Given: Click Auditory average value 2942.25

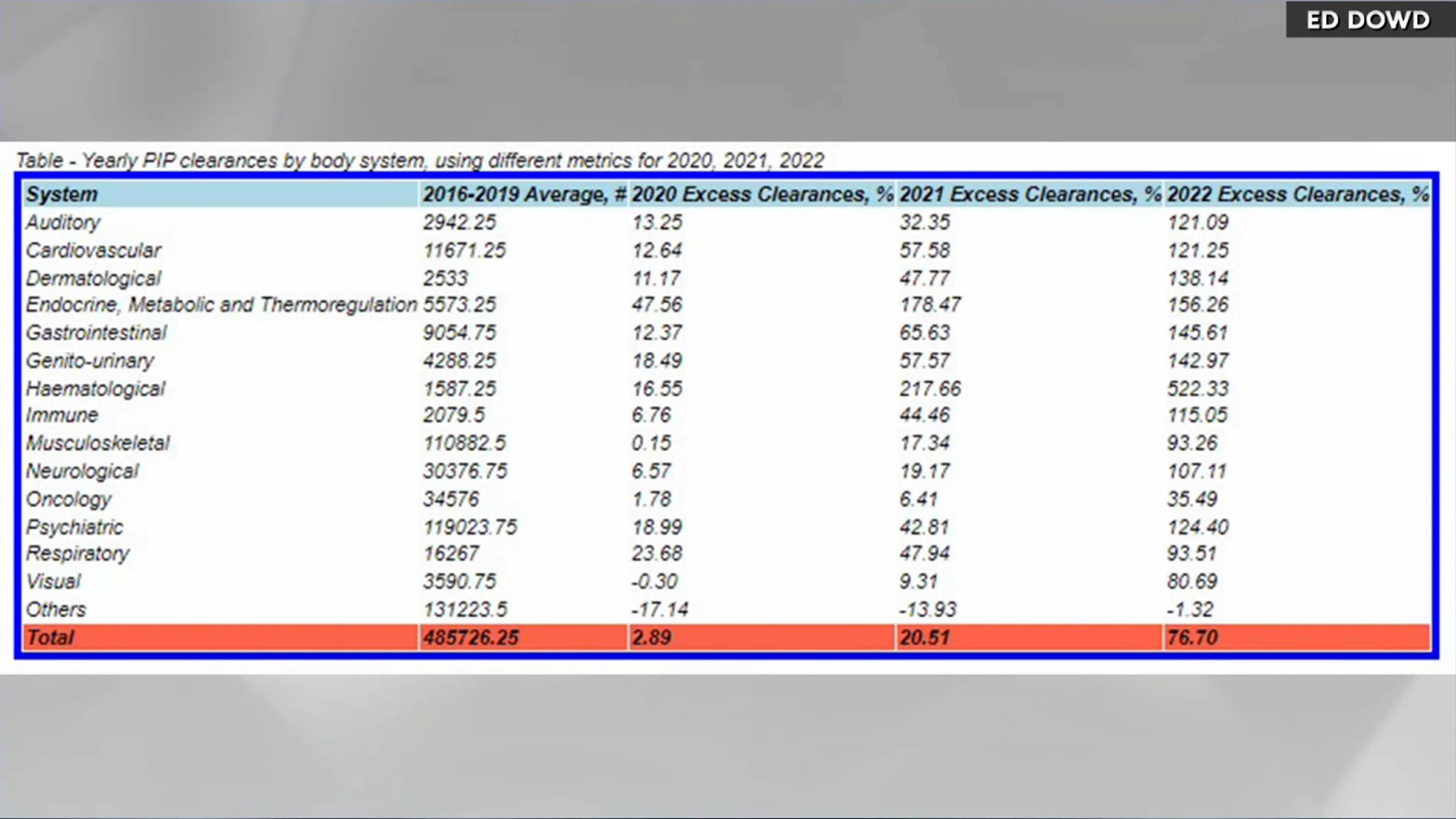Looking at the screenshot, I should tap(460, 222).
